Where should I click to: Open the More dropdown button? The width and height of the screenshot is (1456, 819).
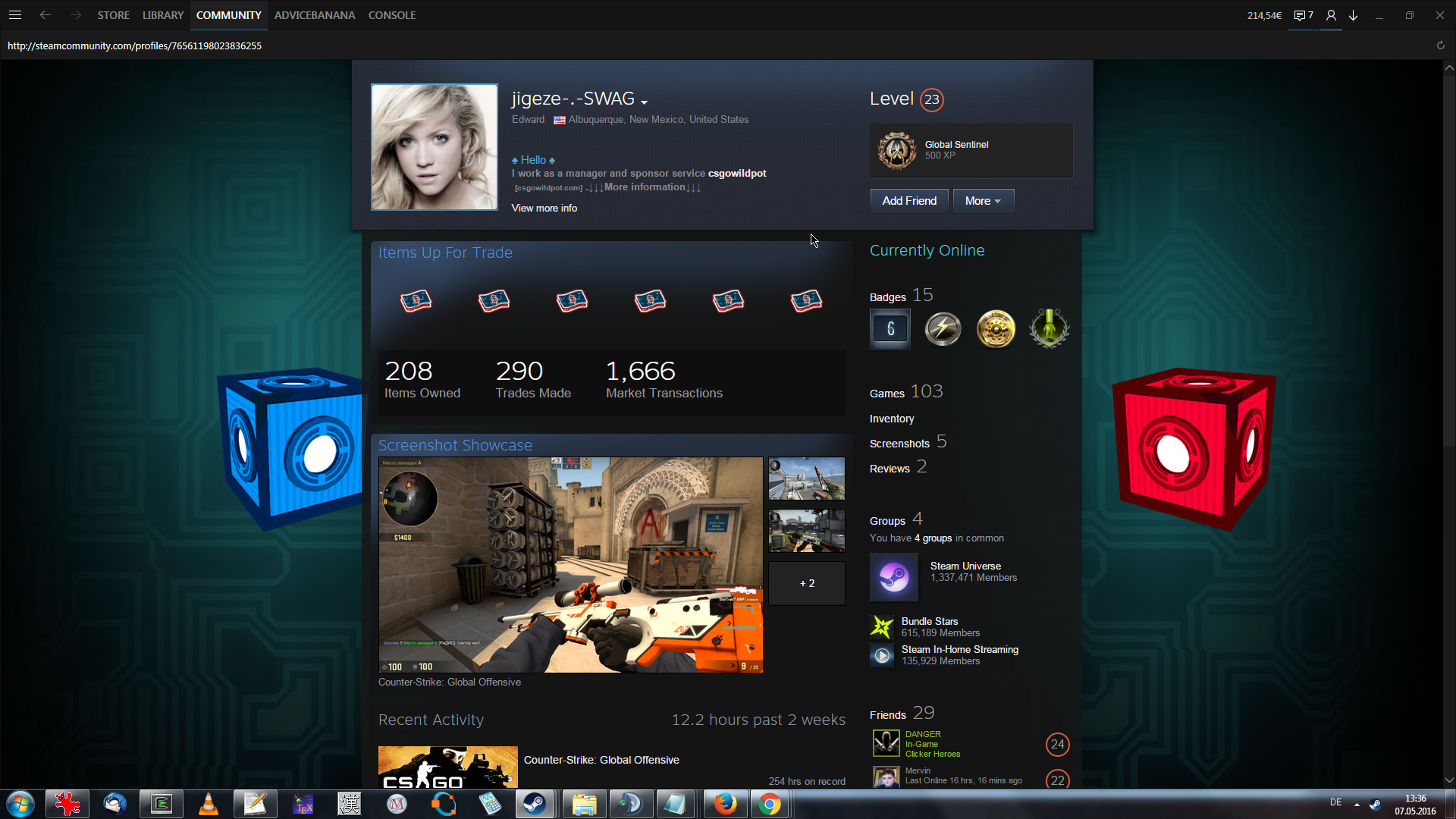pyautogui.click(x=983, y=201)
